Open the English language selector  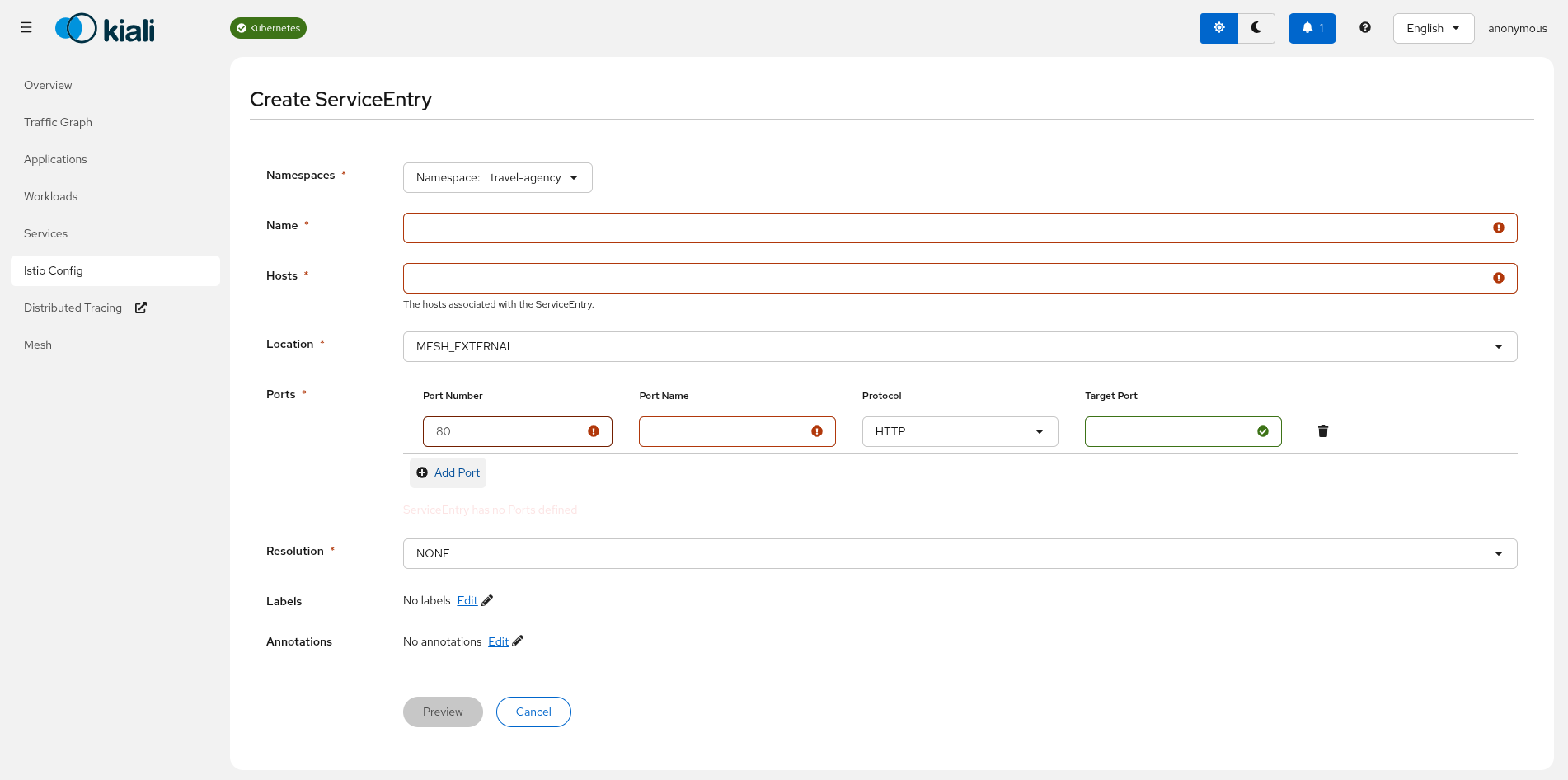(1433, 27)
